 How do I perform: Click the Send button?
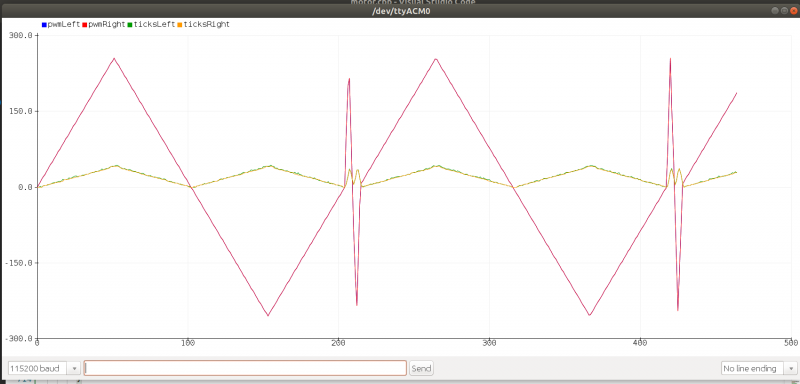pyautogui.click(x=421, y=368)
